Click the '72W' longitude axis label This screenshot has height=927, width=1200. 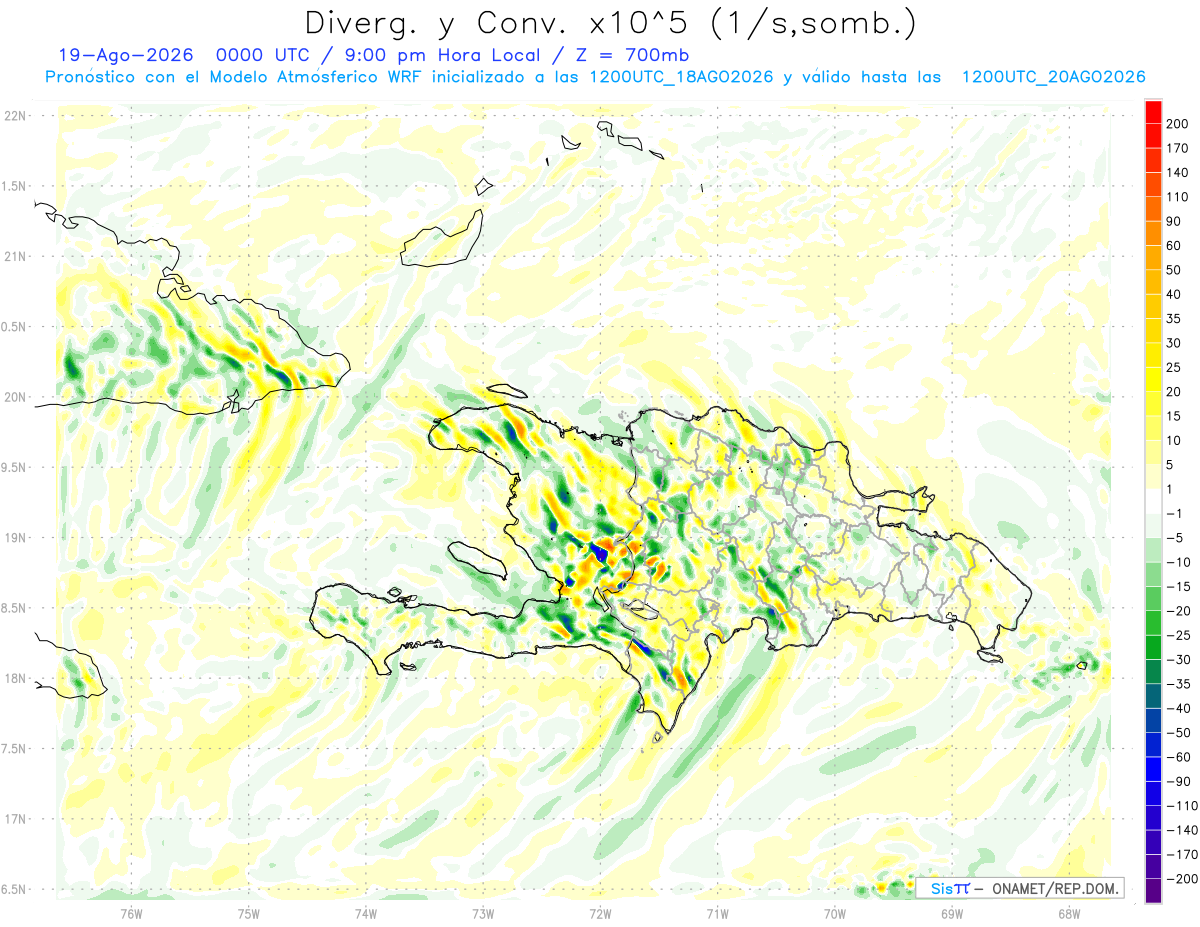pos(600,913)
